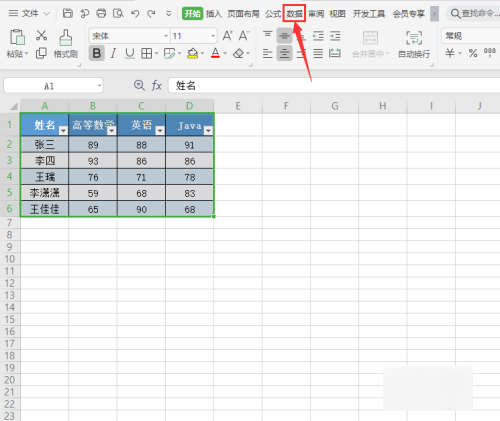Click the Save icon in quick access toolbar
This screenshot has width=500, height=421.
(x=68, y=13)
